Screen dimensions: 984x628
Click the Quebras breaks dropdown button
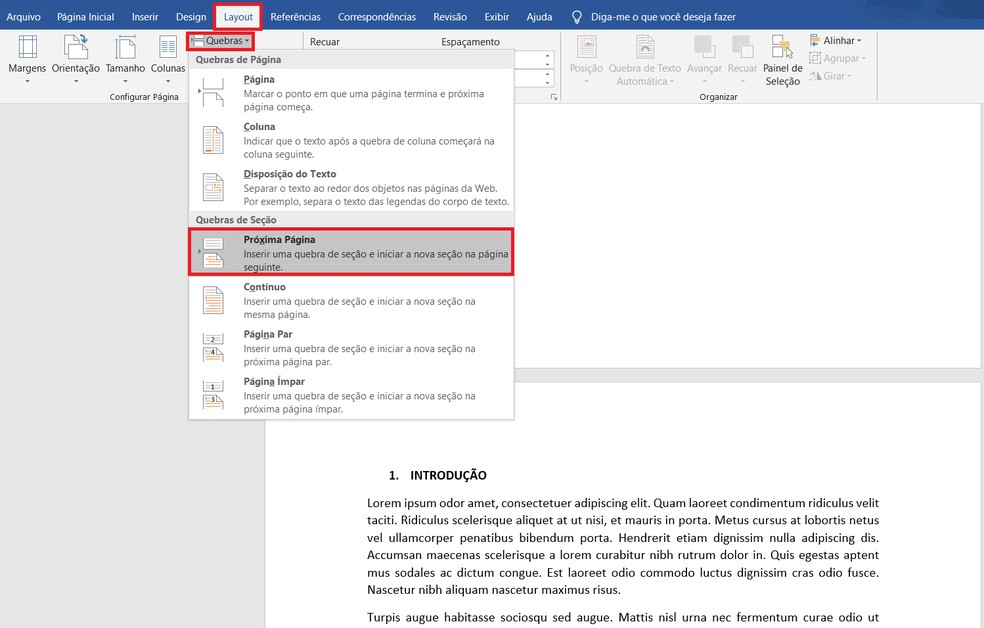220,41
